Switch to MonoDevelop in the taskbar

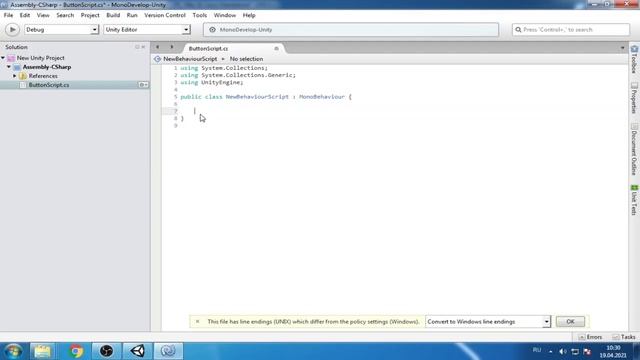coord(168,351)
